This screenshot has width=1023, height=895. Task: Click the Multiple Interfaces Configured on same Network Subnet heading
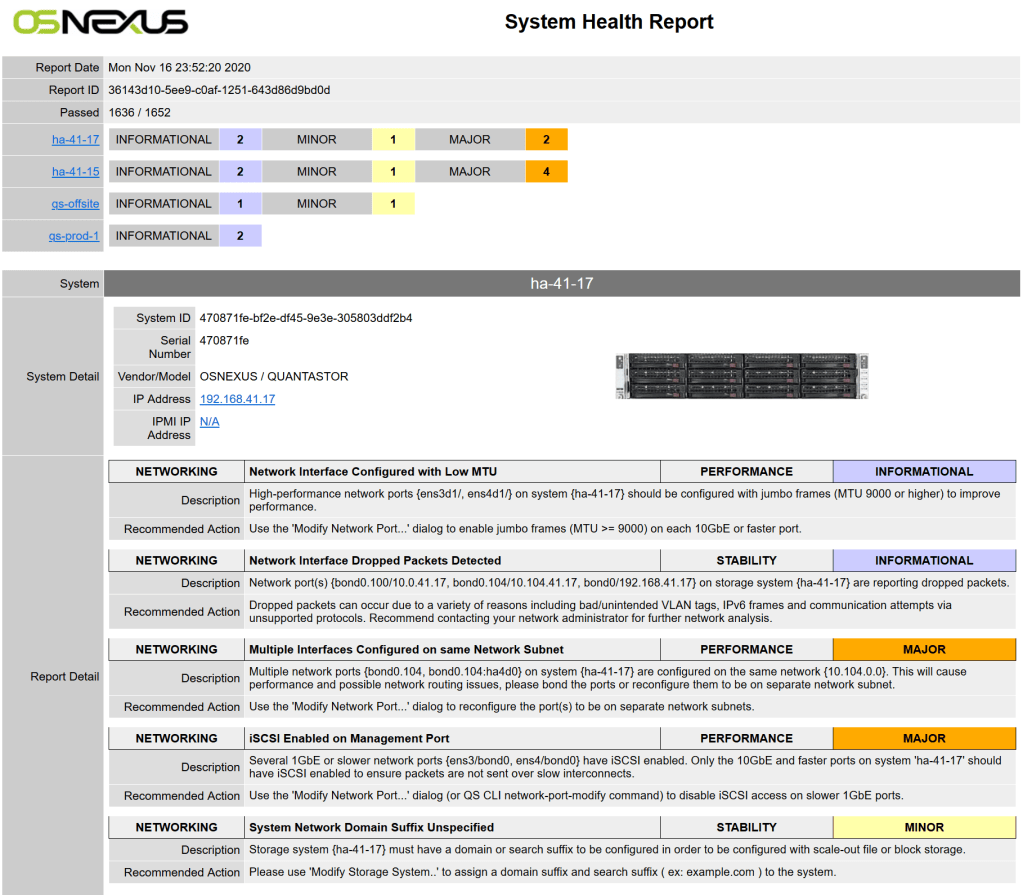406,650
